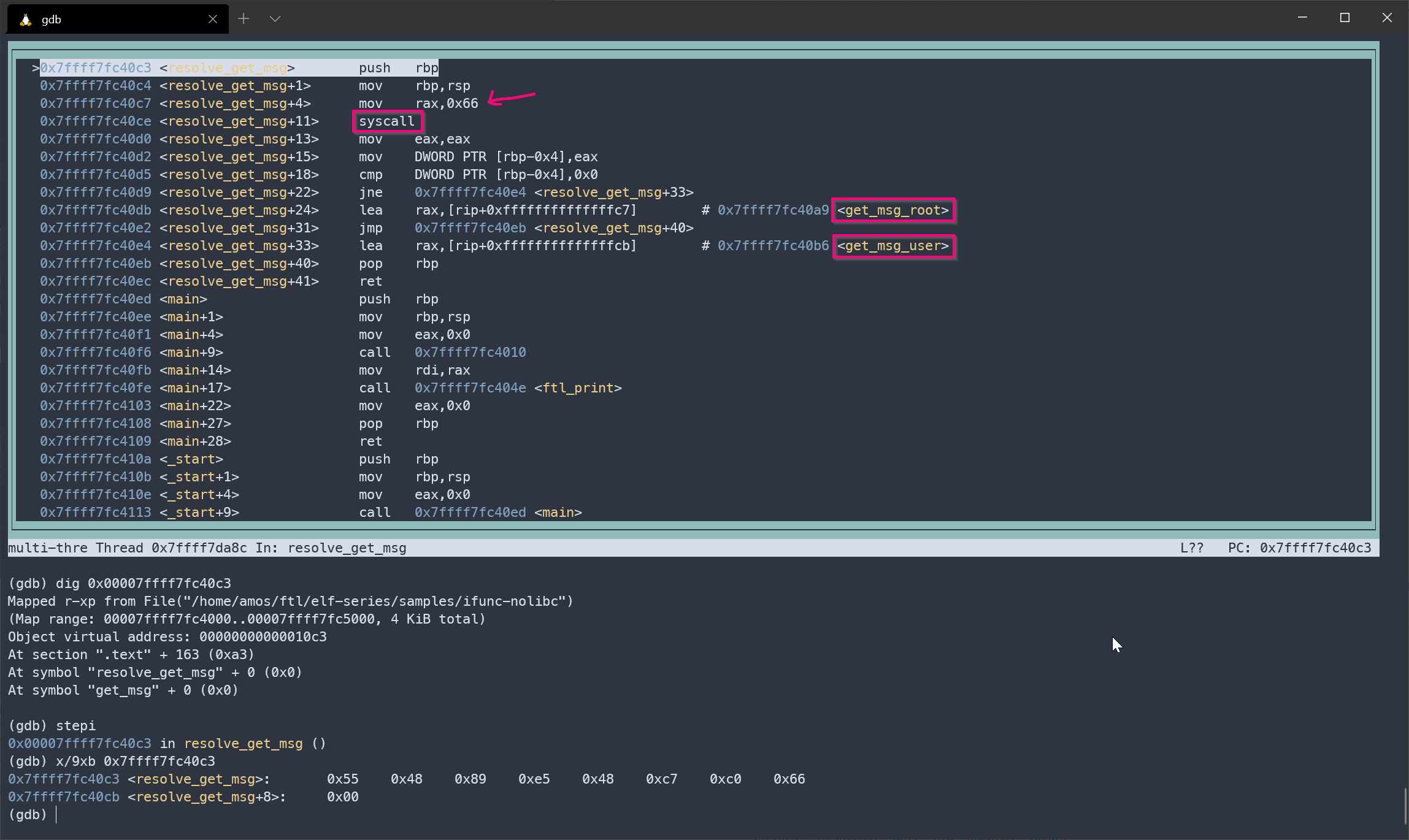Close the terminal window
1409x840 pixels.
(x=1387, y=18)
